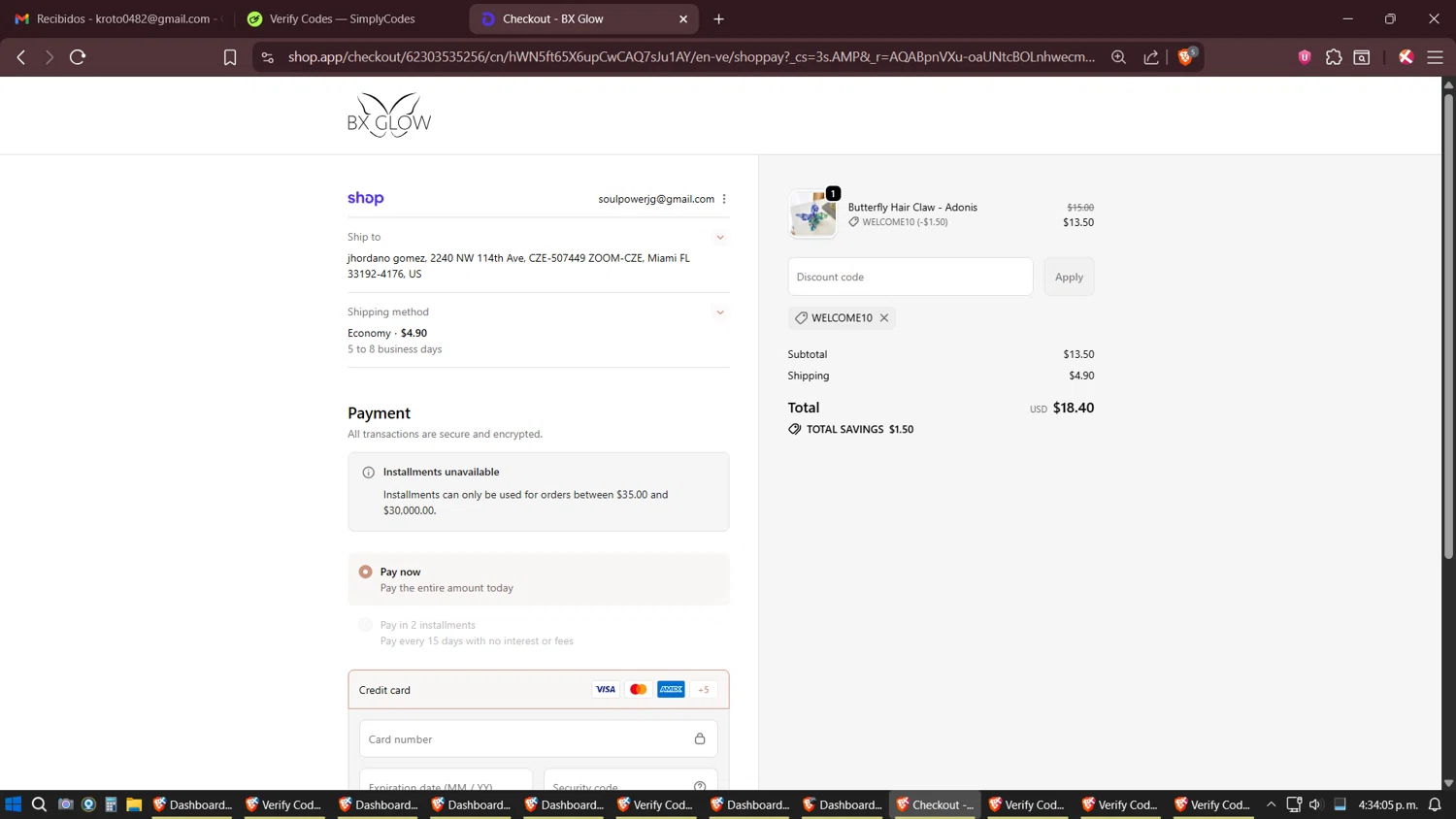
Task: Expand the Ship to section
Action: [720, 238]
